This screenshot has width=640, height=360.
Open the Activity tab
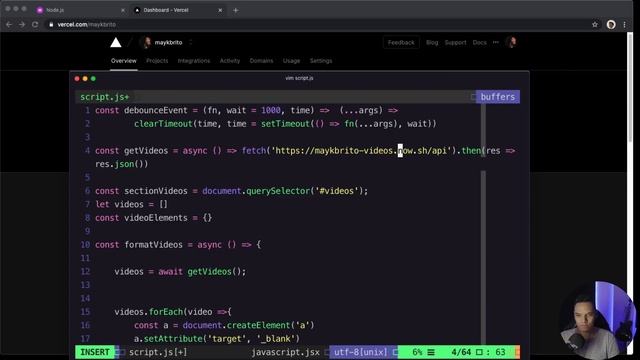230,61
